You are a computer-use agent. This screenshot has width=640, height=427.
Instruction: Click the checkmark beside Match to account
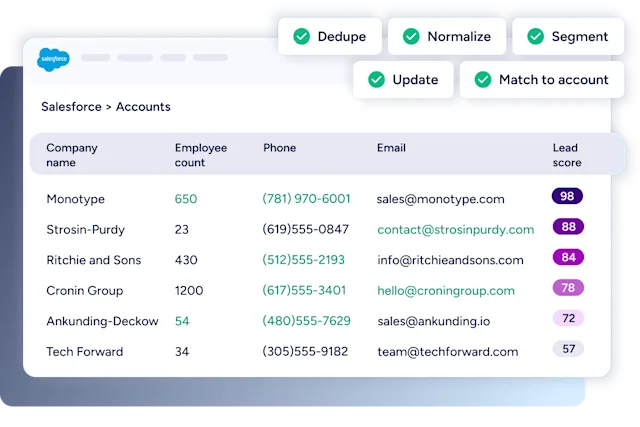tap(483, 80)
